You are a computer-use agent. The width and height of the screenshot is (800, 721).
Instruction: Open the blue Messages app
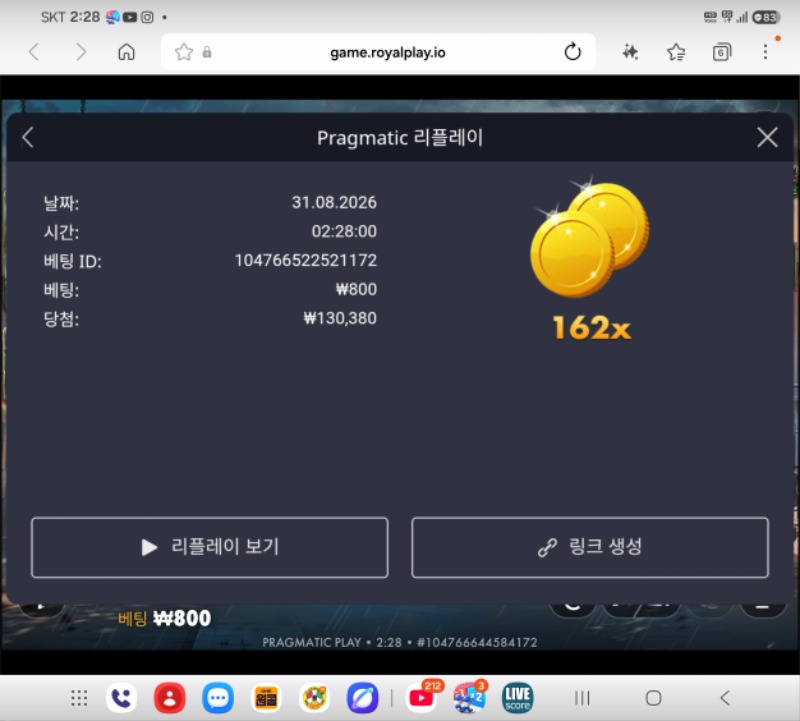[218, 698]
